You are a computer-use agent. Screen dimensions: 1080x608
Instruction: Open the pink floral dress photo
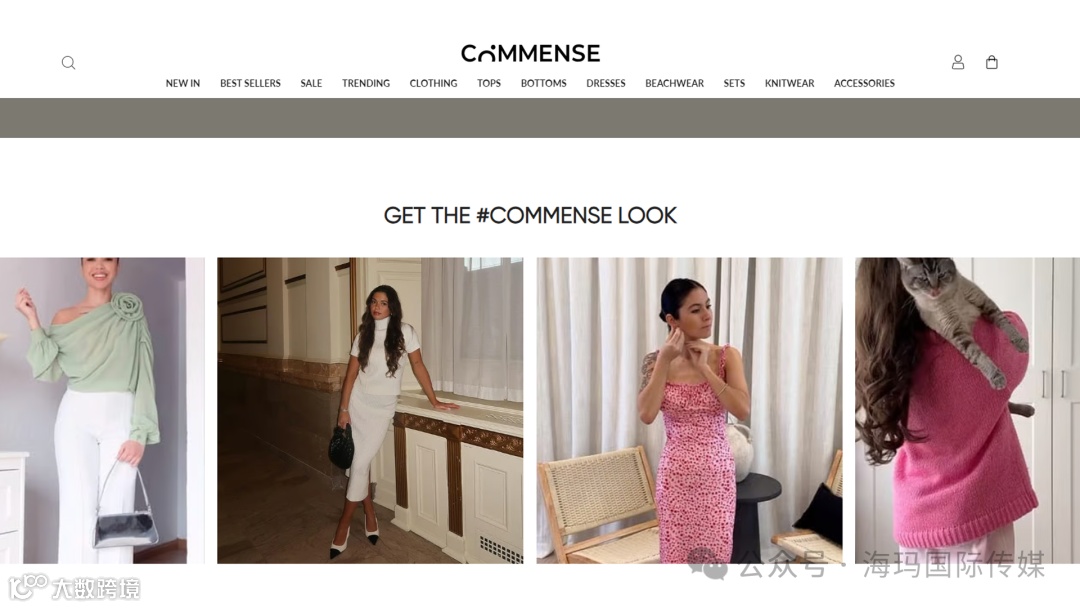[x=689, y=410]
